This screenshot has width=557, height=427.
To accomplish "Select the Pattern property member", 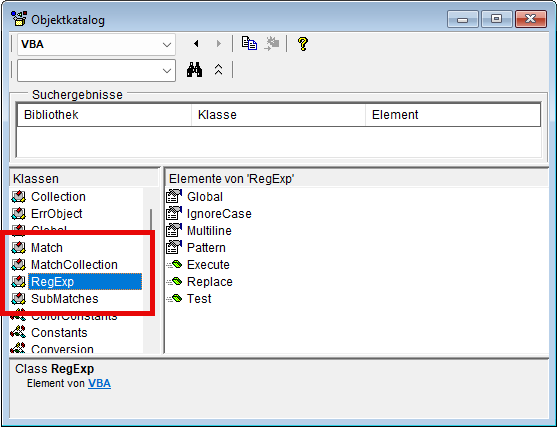I will (206, 248).
